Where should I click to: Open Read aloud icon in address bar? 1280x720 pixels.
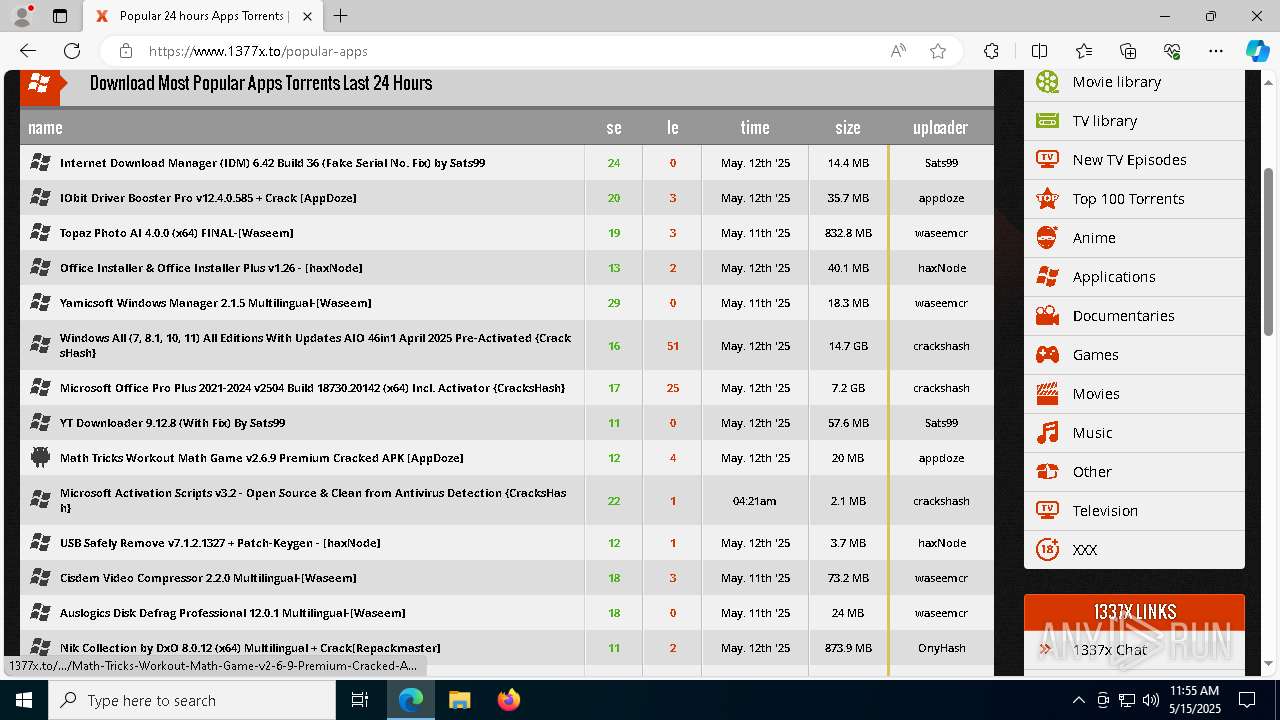(x=898, y=51)
